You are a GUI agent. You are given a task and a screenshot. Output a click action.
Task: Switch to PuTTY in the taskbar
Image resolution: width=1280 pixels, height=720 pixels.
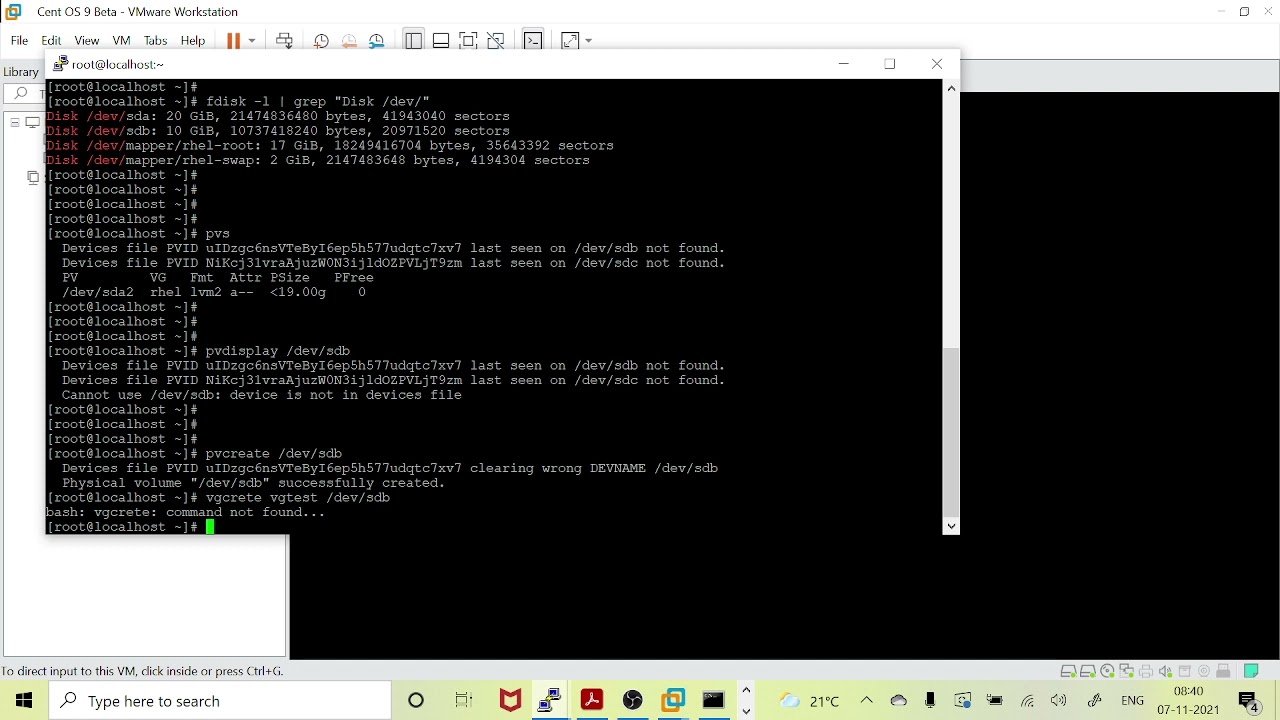551,701
